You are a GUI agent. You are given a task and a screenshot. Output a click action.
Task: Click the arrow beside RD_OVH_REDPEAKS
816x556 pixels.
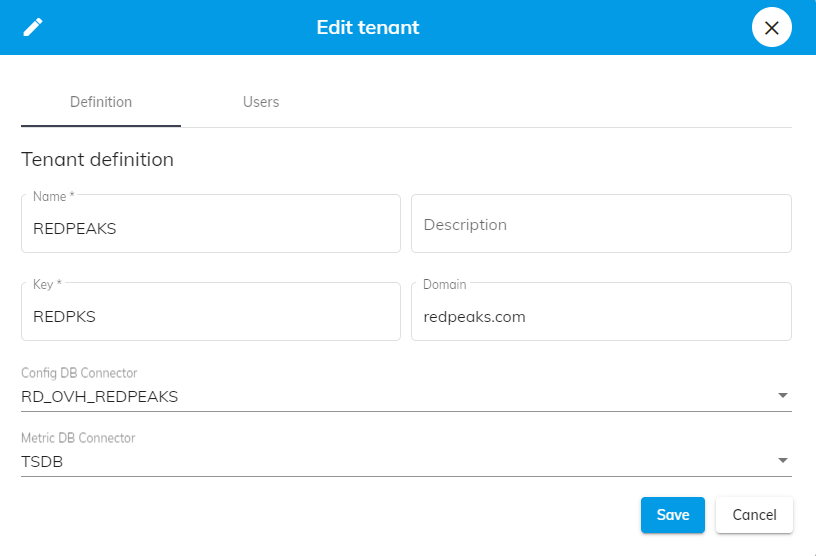coord(782,396)
